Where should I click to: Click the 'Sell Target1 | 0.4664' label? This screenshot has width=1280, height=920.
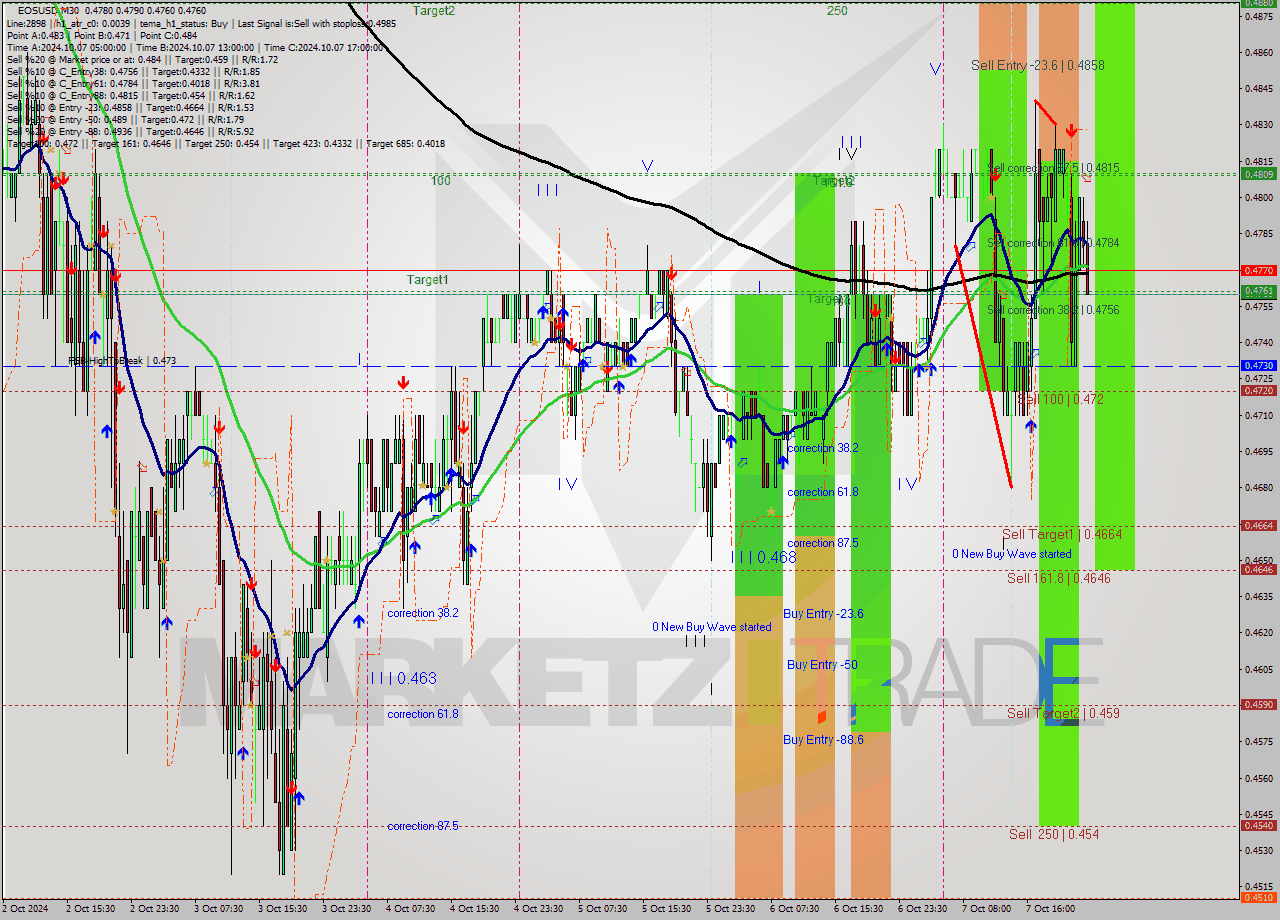click(1062, 534)
